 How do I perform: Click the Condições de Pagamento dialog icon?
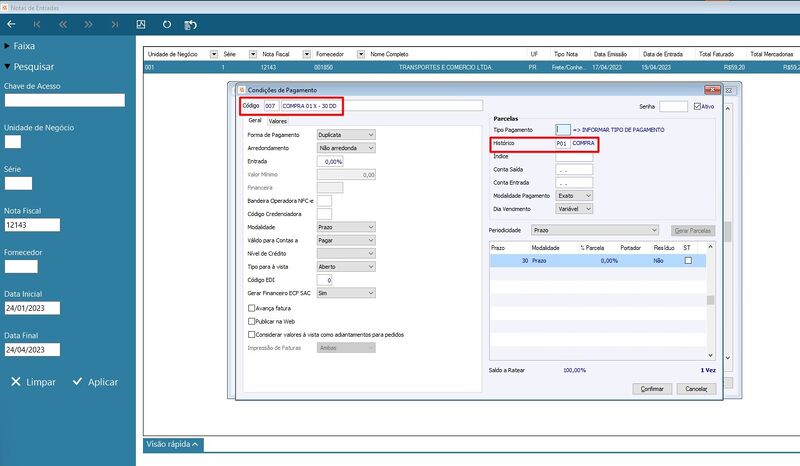click(242, 90)
